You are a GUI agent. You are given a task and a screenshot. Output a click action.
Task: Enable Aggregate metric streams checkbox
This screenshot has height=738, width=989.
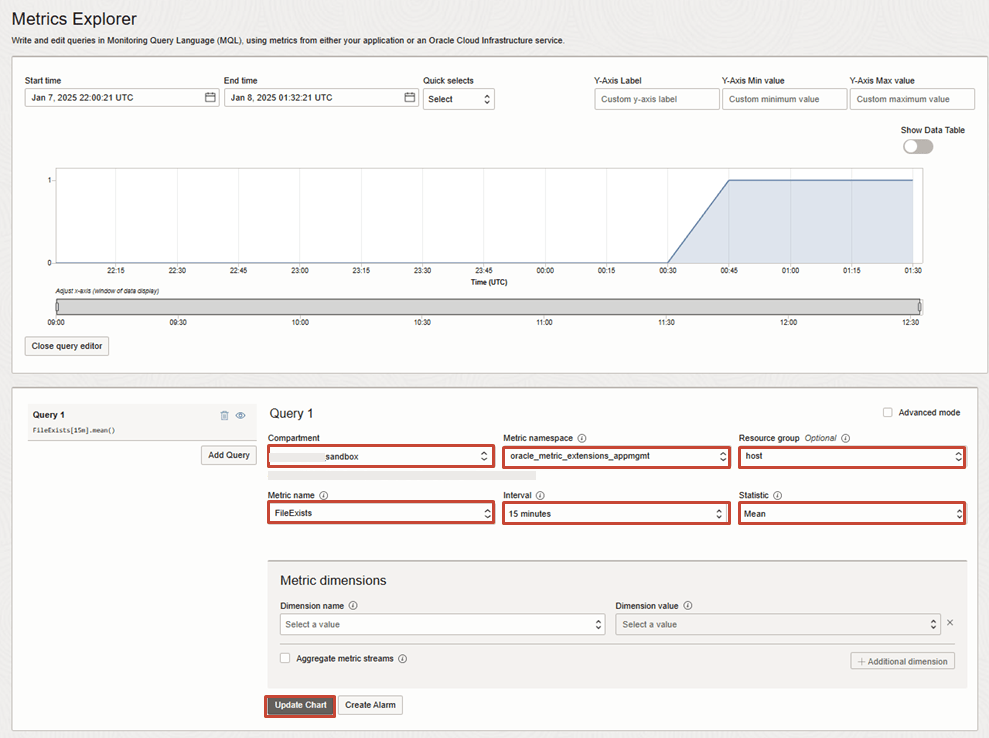tap(285, 659)
